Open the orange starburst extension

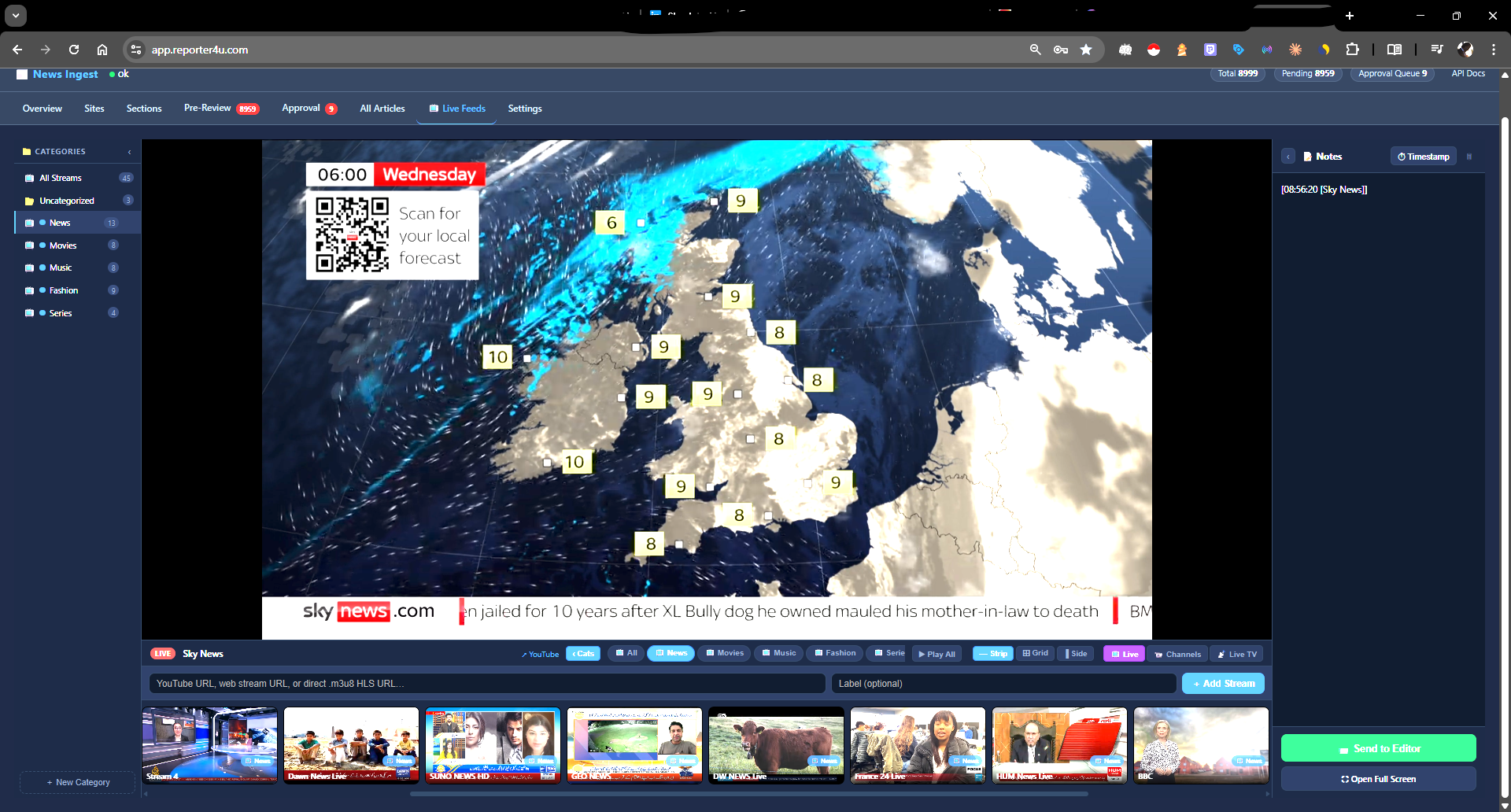coord(1295,50)
